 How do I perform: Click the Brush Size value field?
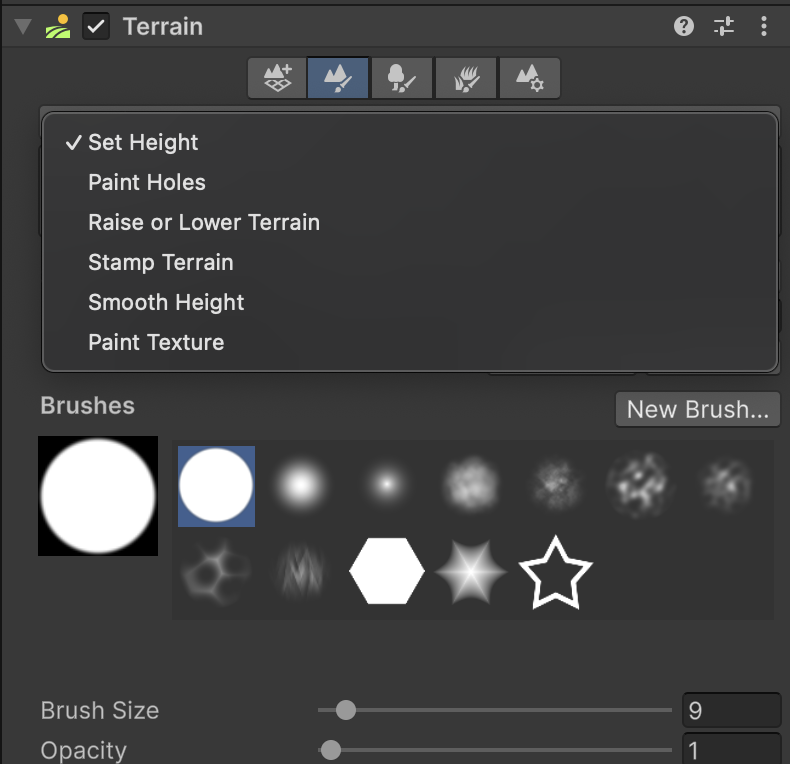730,711
